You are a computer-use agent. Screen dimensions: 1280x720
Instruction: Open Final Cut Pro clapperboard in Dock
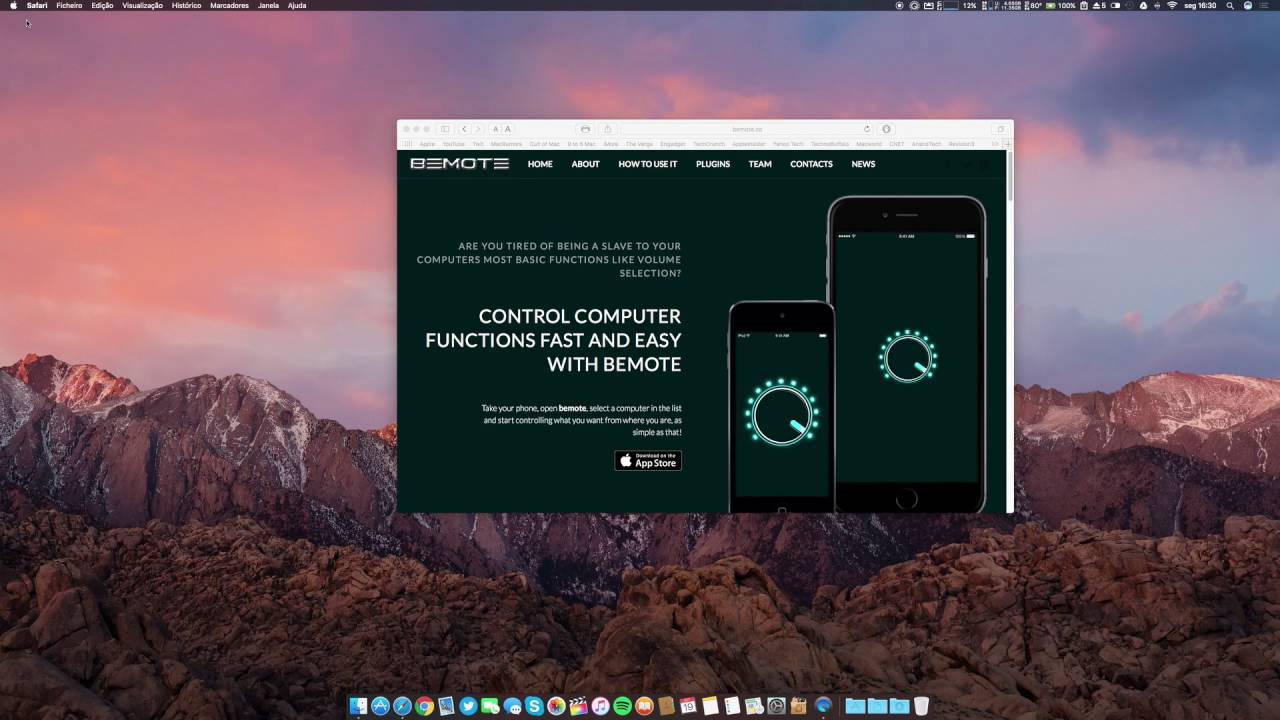pos(578,706)
